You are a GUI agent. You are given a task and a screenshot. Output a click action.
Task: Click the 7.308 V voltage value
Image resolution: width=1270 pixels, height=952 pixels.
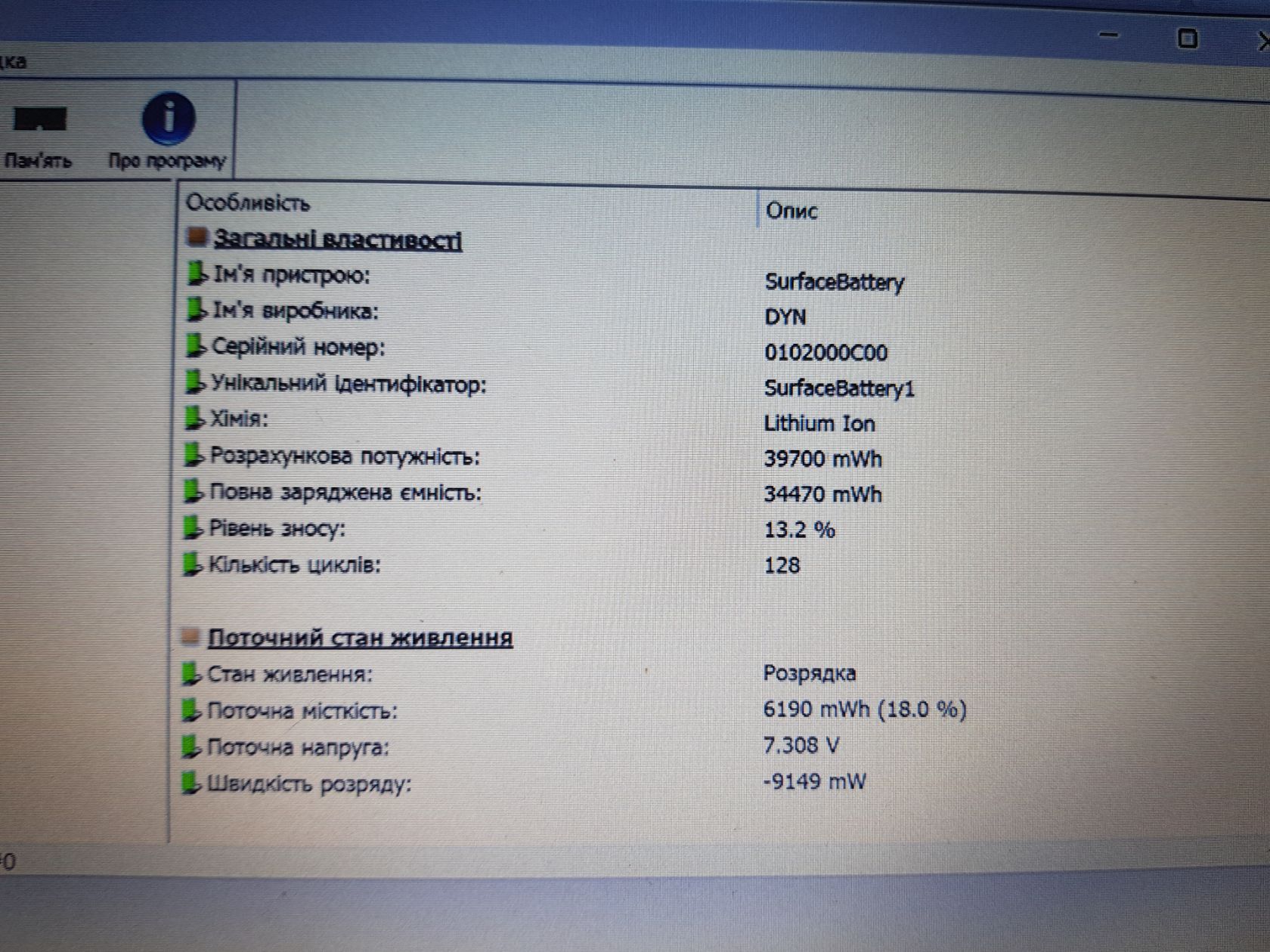801,745
